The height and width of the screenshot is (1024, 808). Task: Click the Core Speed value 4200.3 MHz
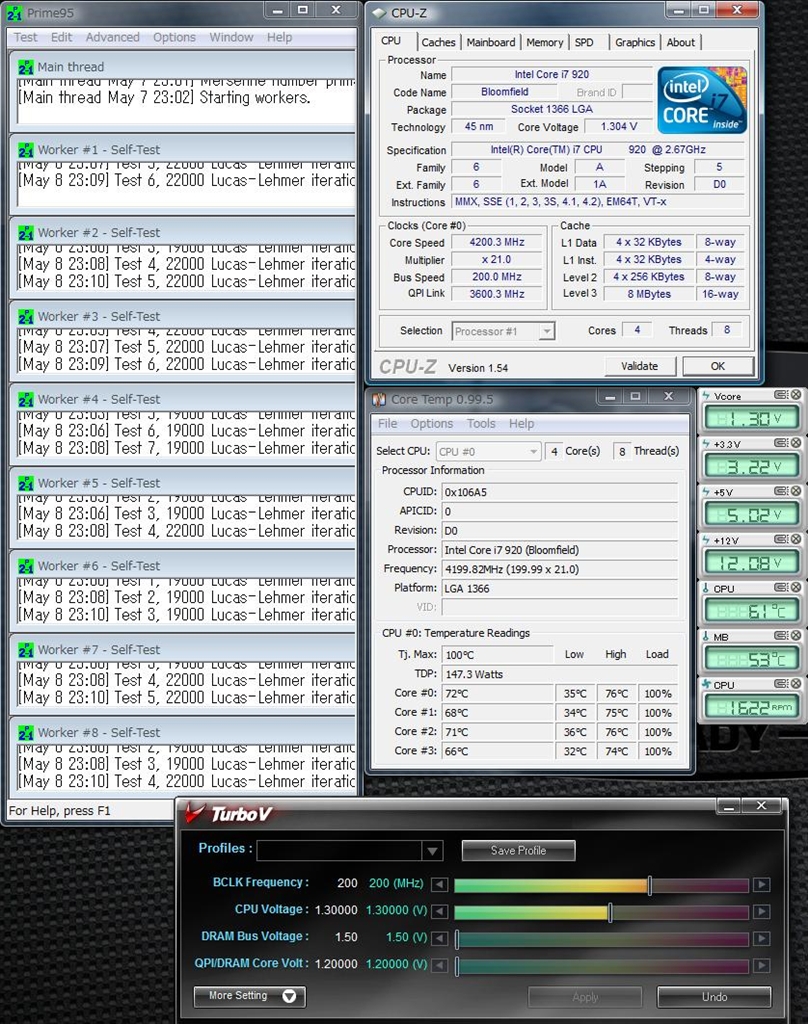pyautogui.click(x=497, y=242)
